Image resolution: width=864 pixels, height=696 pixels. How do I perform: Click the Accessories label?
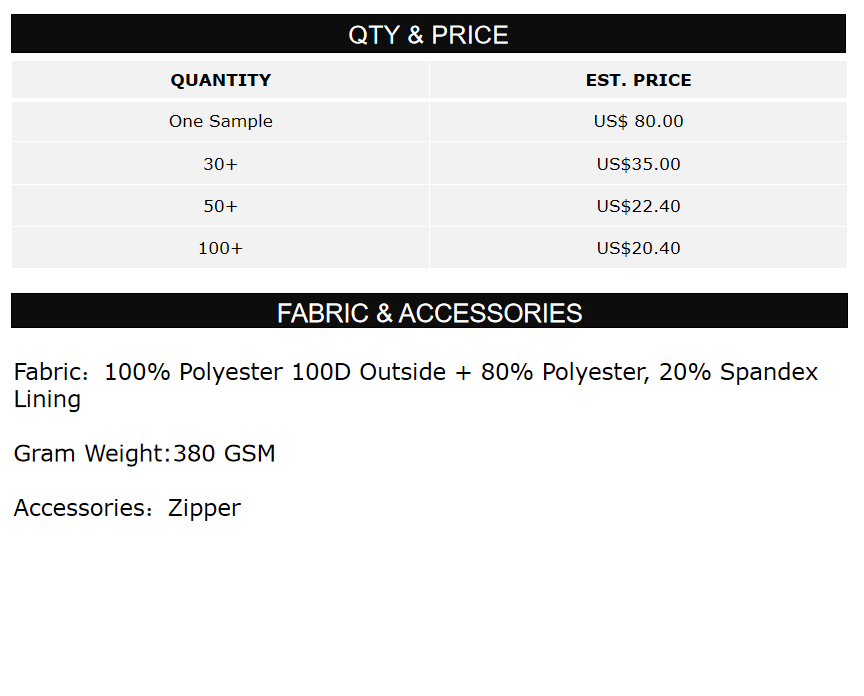pos(80,508)
